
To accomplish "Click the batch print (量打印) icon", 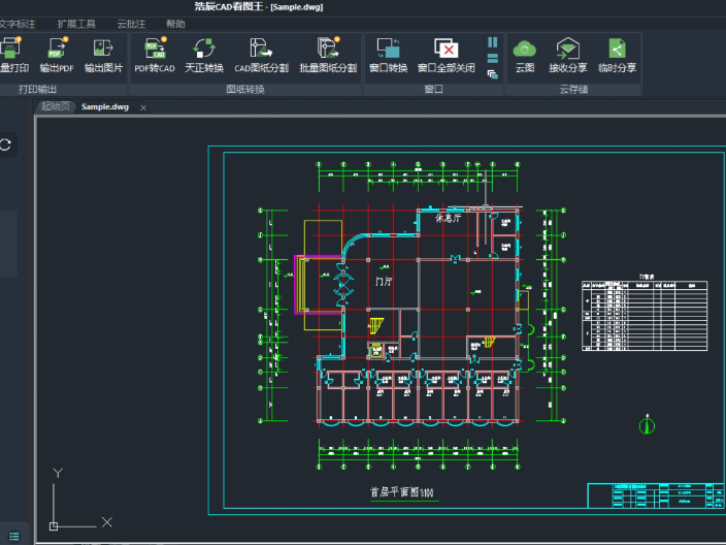I will pyautogui.click(x=13, y=49).
